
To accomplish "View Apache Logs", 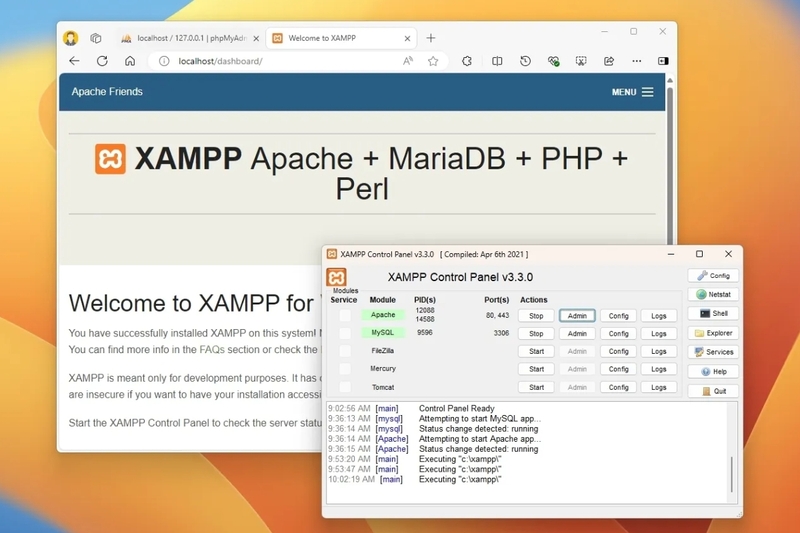I will [659, 316].
